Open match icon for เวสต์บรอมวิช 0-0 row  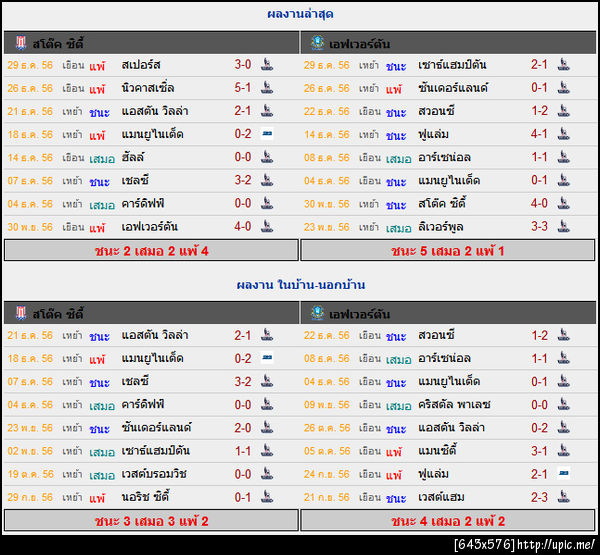tap(267, 474)
